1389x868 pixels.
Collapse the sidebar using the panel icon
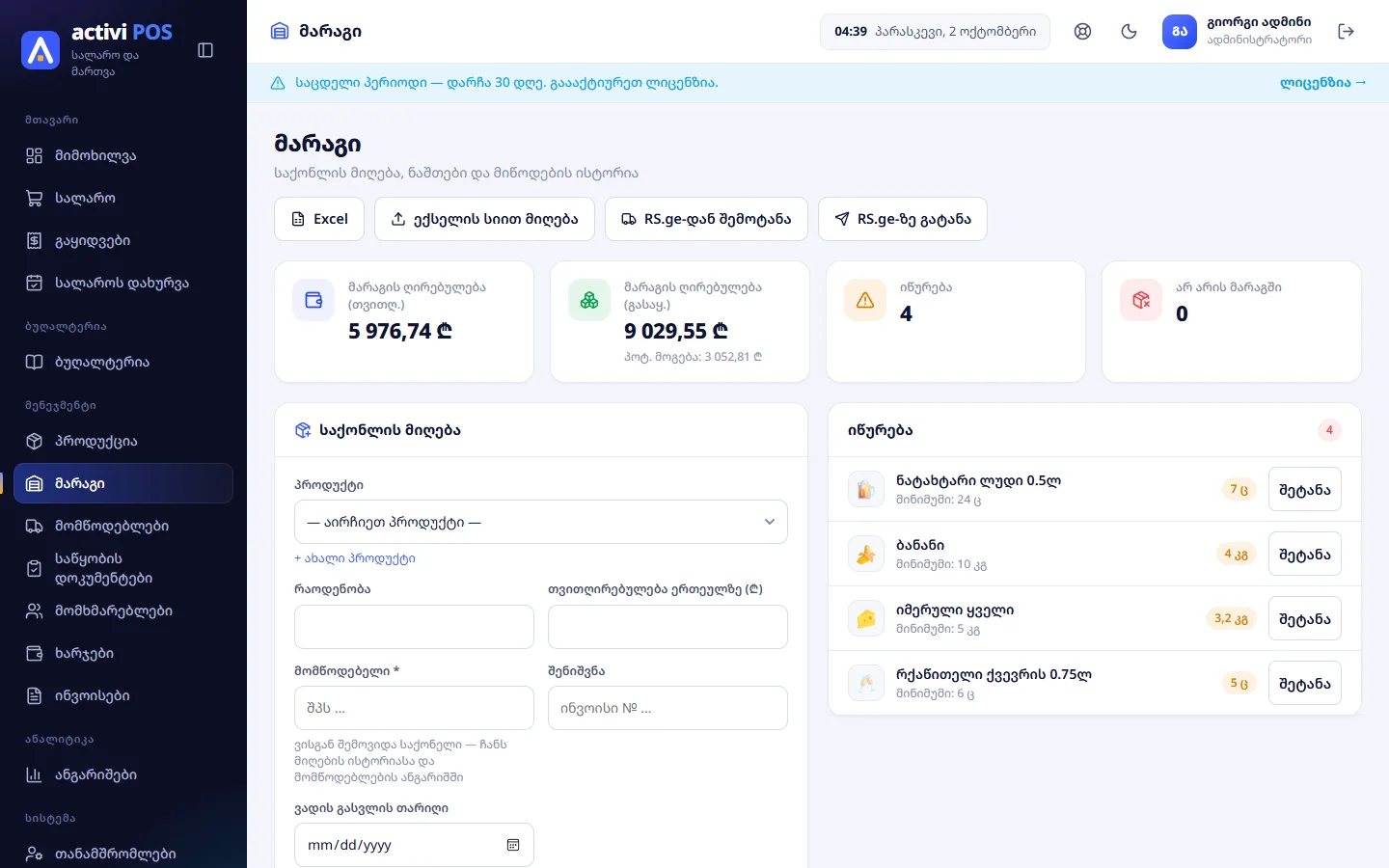(x=205, y=50)
